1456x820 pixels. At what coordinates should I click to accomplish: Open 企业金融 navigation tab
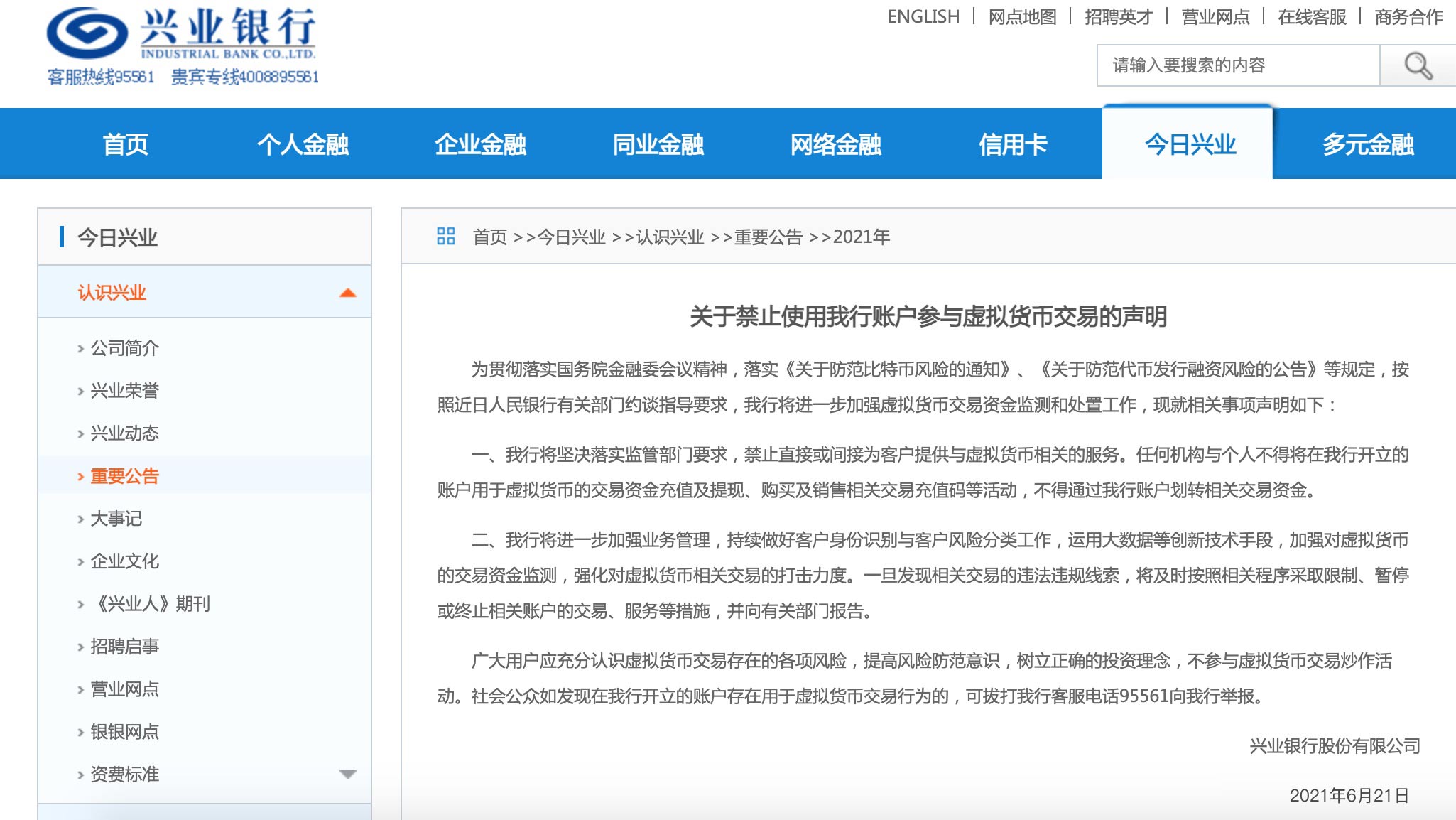point(480,144)
